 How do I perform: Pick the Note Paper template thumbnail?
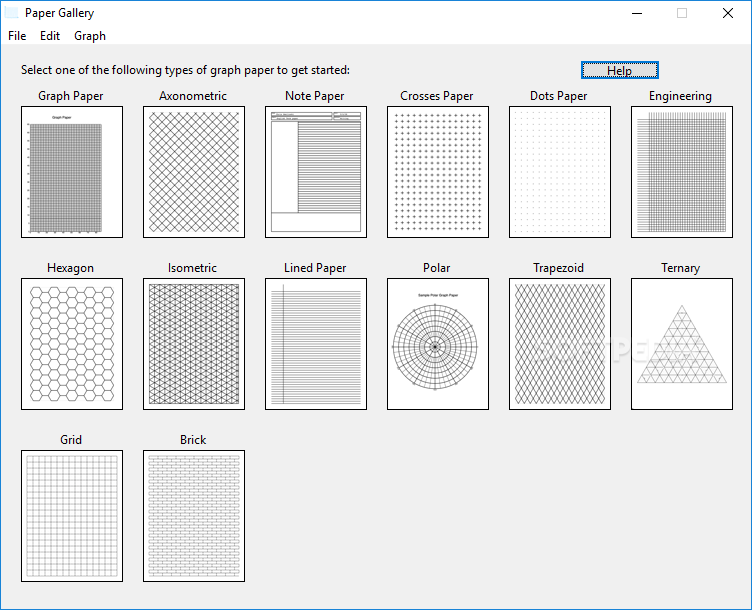pyautogui.click(x=316, y=172)
